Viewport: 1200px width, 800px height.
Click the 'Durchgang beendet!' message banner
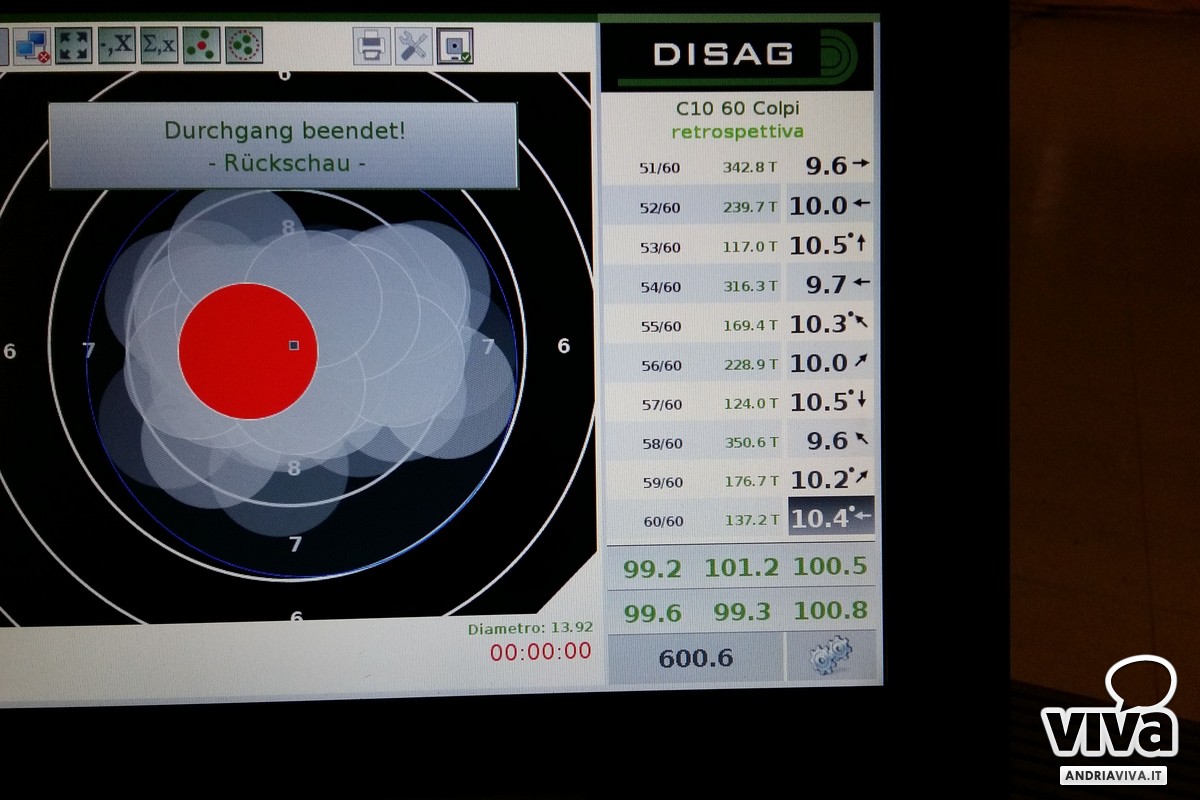(283, 145)
